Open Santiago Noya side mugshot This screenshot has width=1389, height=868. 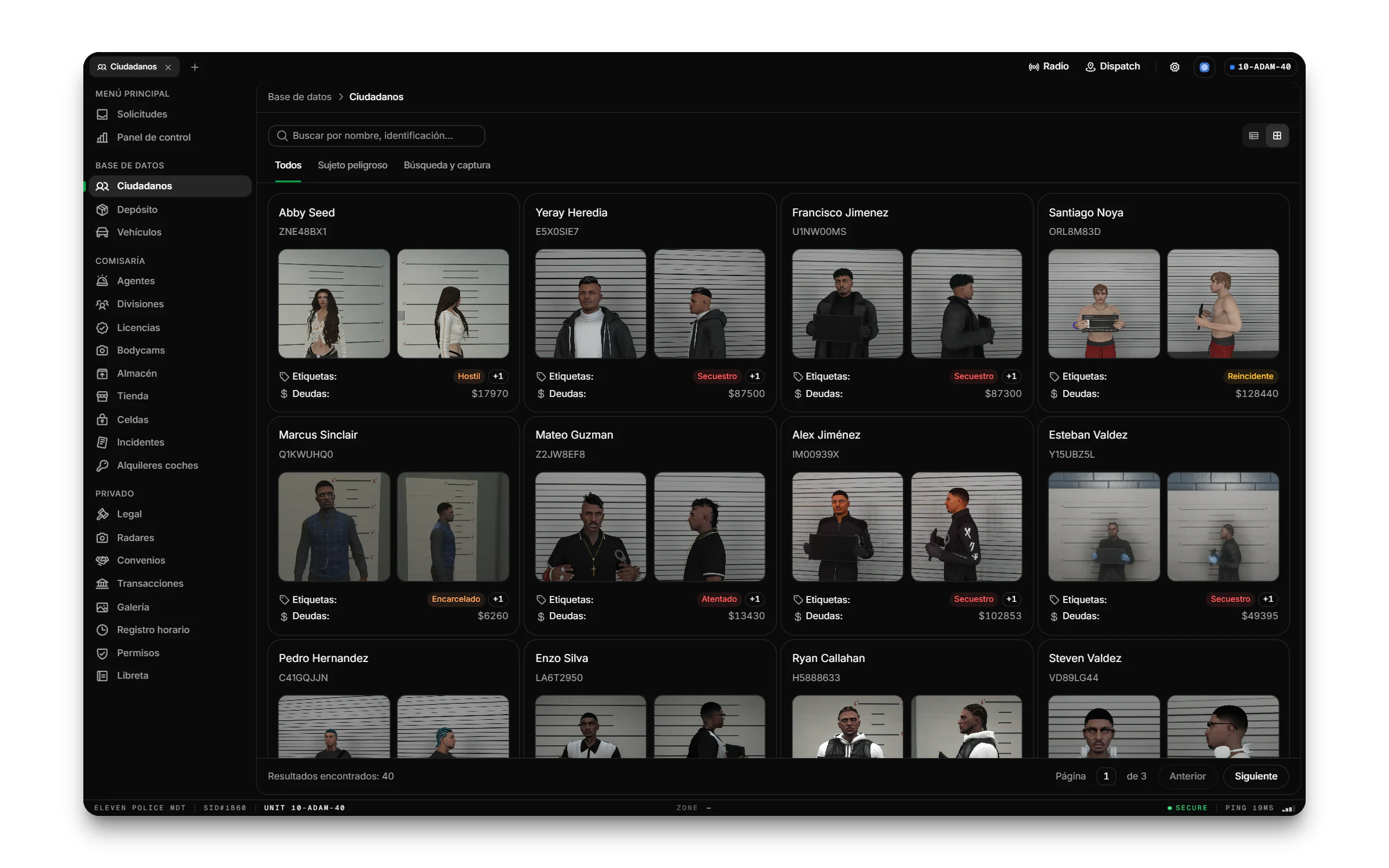pos(1222,303)
